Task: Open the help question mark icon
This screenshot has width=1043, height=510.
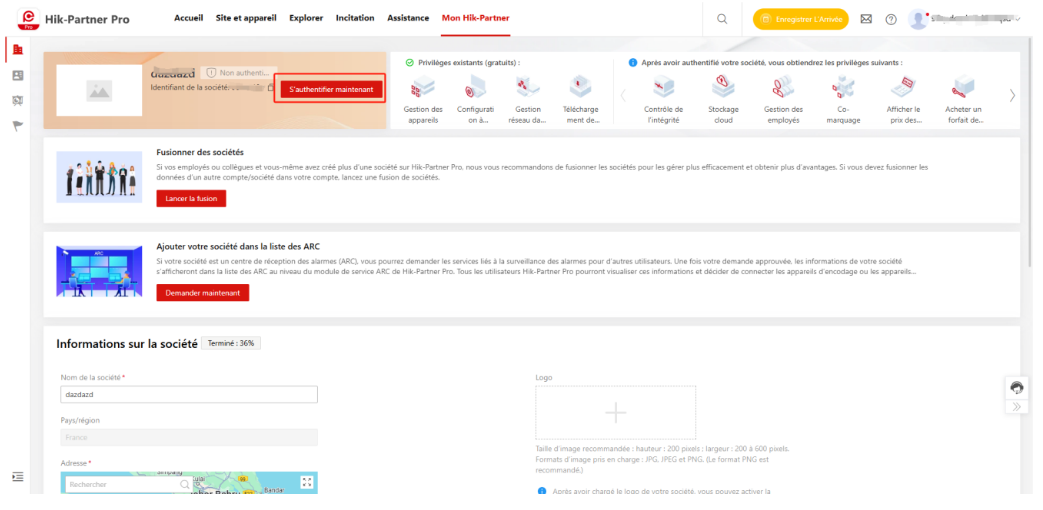Action: (x=891, y=19)
